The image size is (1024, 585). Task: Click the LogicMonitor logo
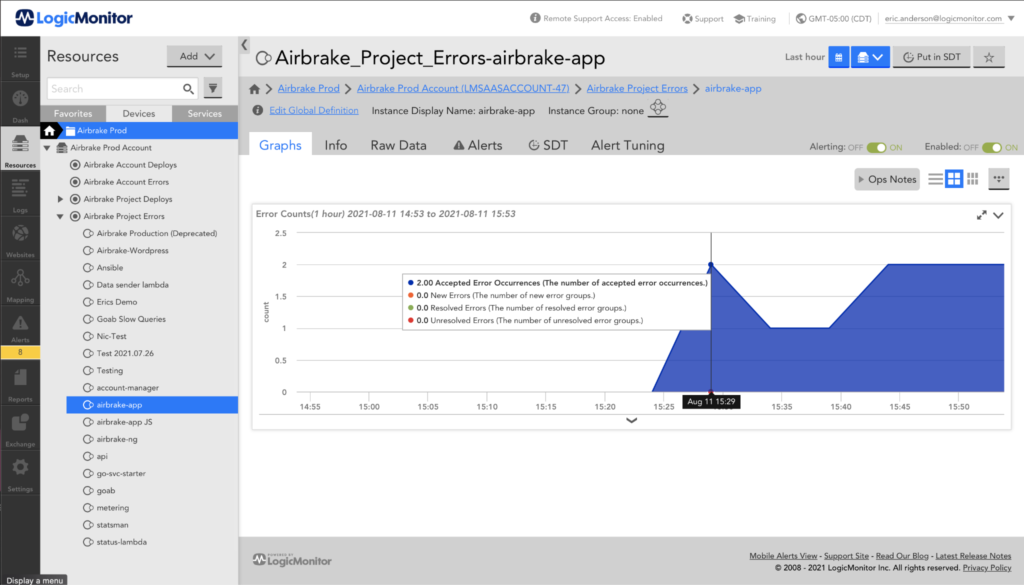(x=74, y=18)
